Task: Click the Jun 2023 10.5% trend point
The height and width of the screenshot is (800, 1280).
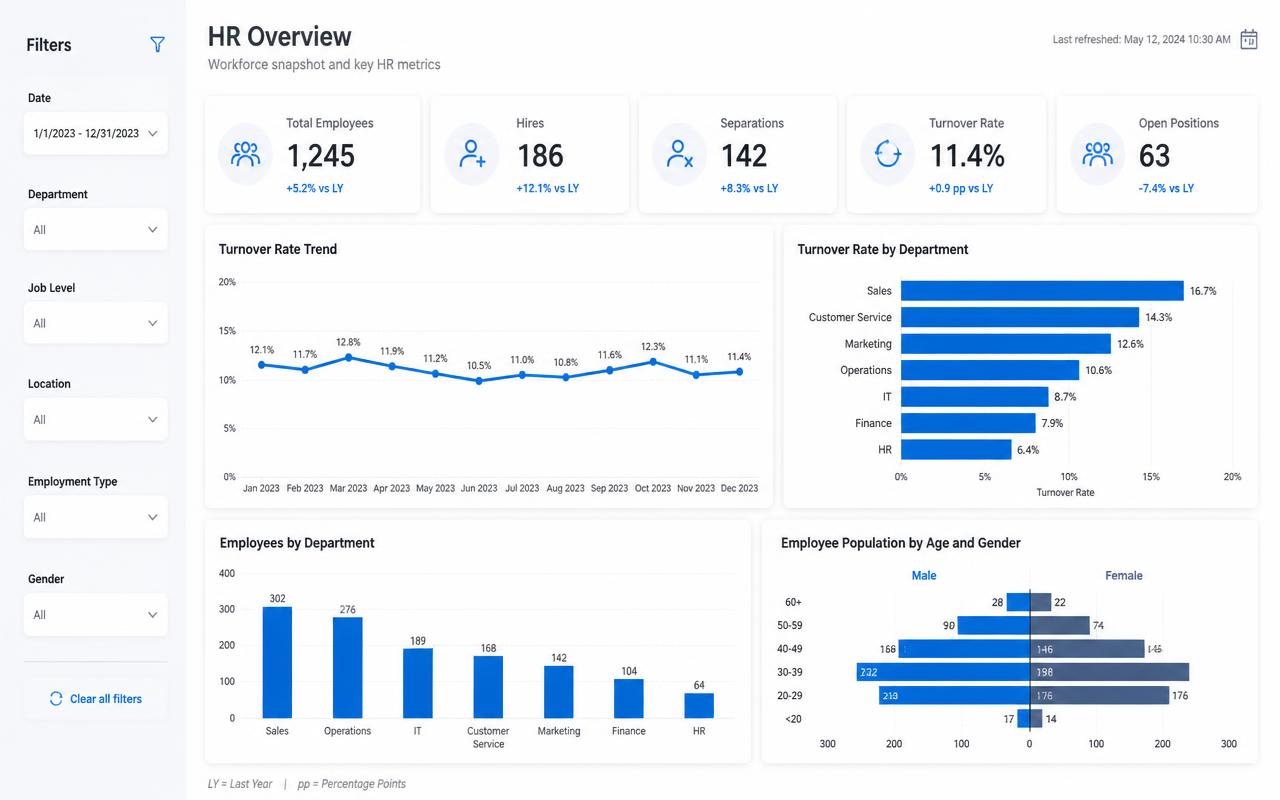Action: click(479, 380)
